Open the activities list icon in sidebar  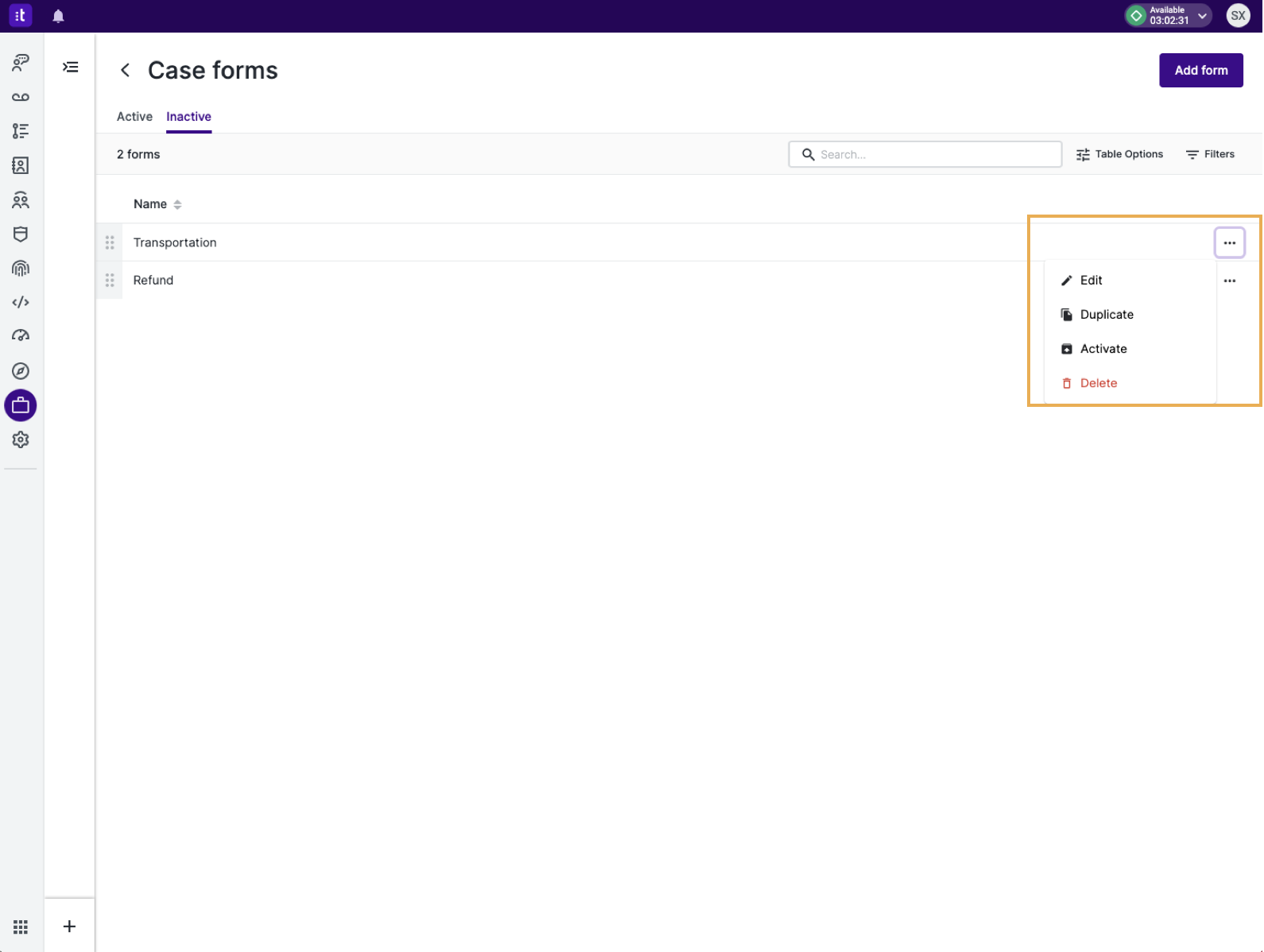pos(21,131)
